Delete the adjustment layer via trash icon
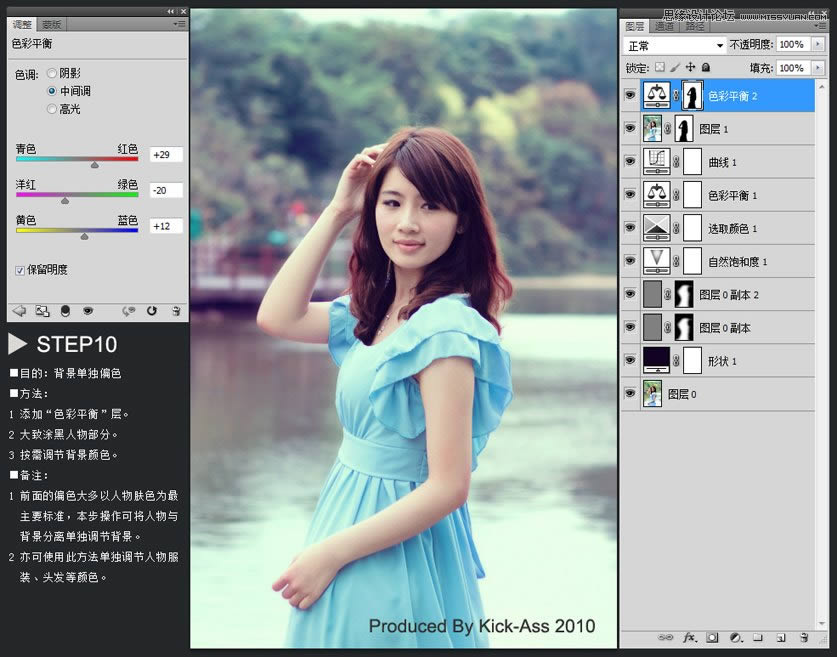This screenshot has width=837, height=657. click(175, 313)
